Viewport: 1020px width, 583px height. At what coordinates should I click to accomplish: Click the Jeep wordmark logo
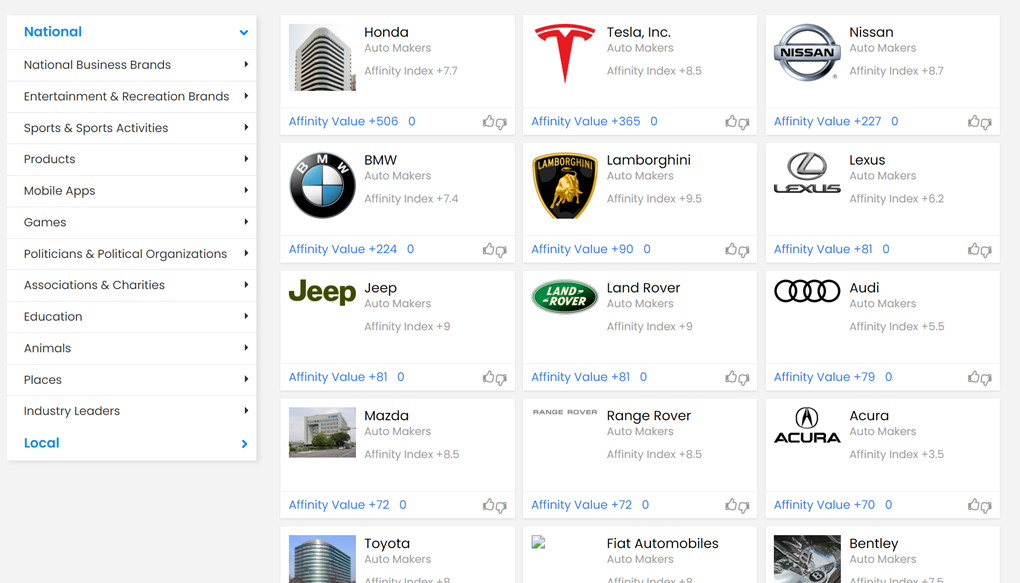pyautogui.click(x=322, y=292)
